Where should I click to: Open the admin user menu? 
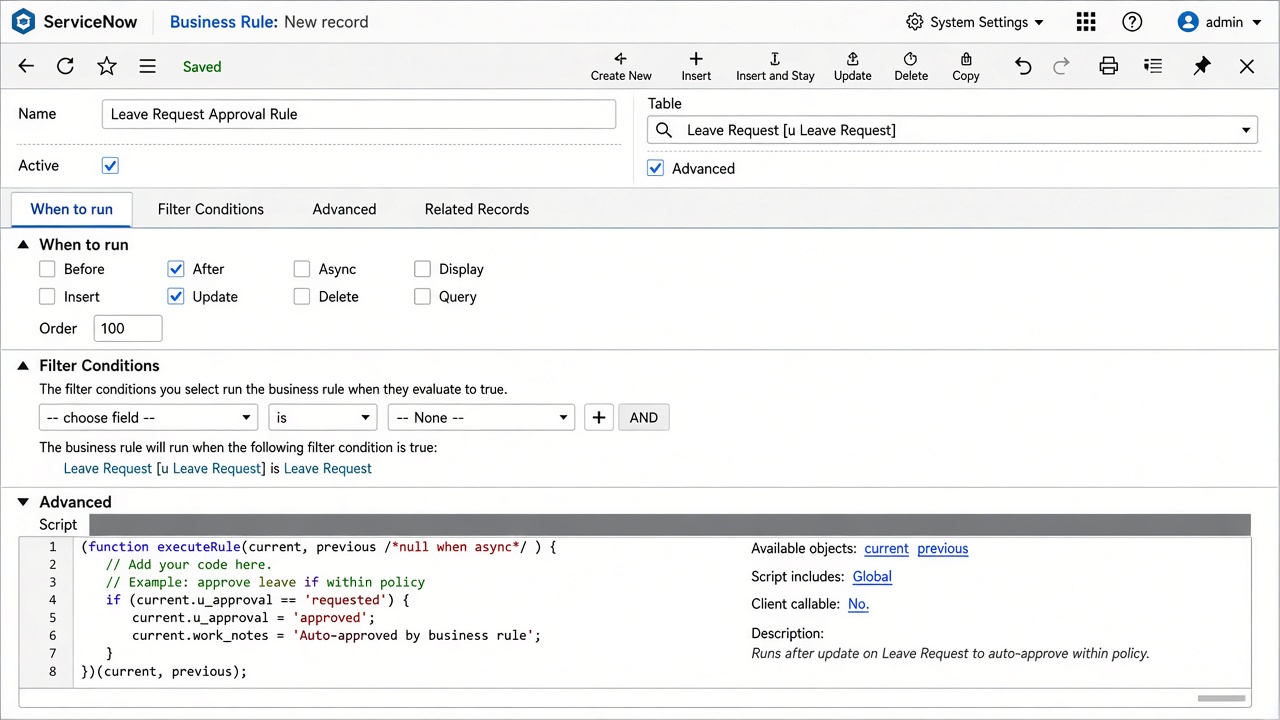[x=1220, y=22]
